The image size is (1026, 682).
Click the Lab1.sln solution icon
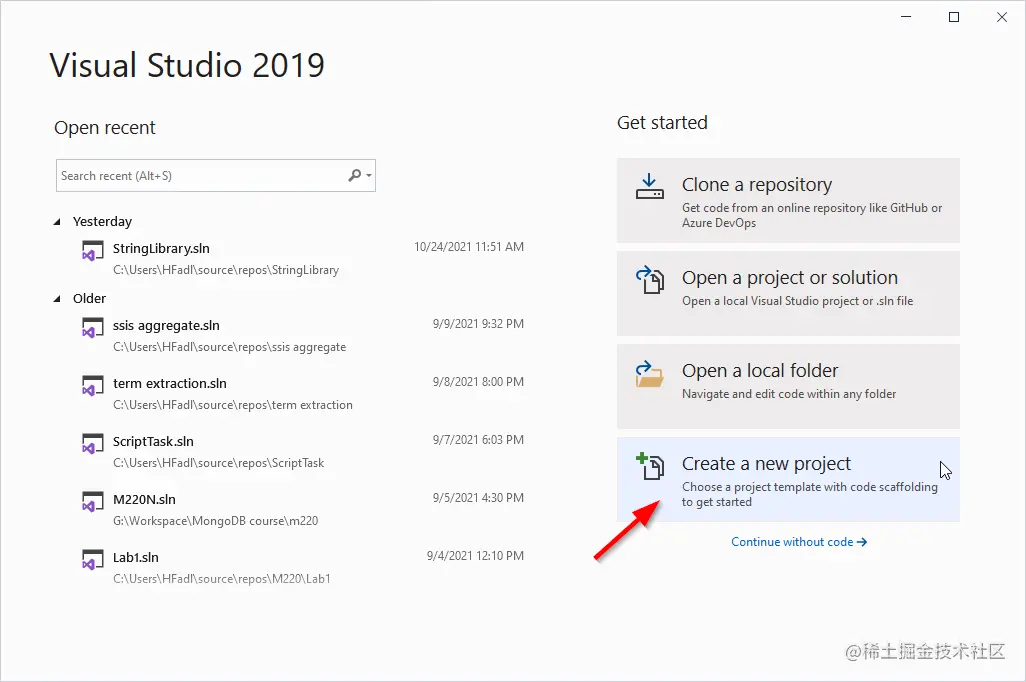coord(92,560)
